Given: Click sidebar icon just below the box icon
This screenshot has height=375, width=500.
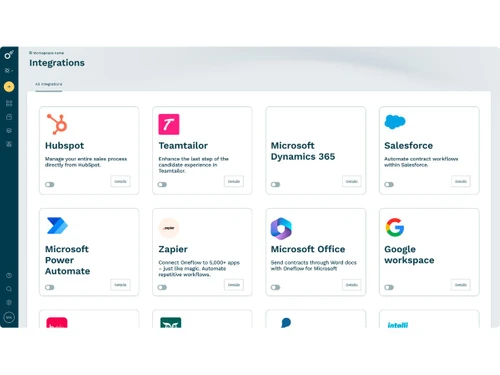Looking at the screenshot, I should click(9, 130).
